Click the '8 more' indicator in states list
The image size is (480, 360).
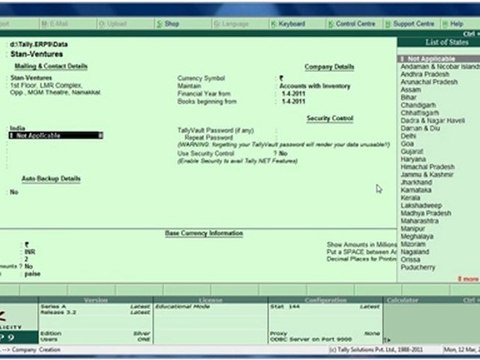coord(468,279)
